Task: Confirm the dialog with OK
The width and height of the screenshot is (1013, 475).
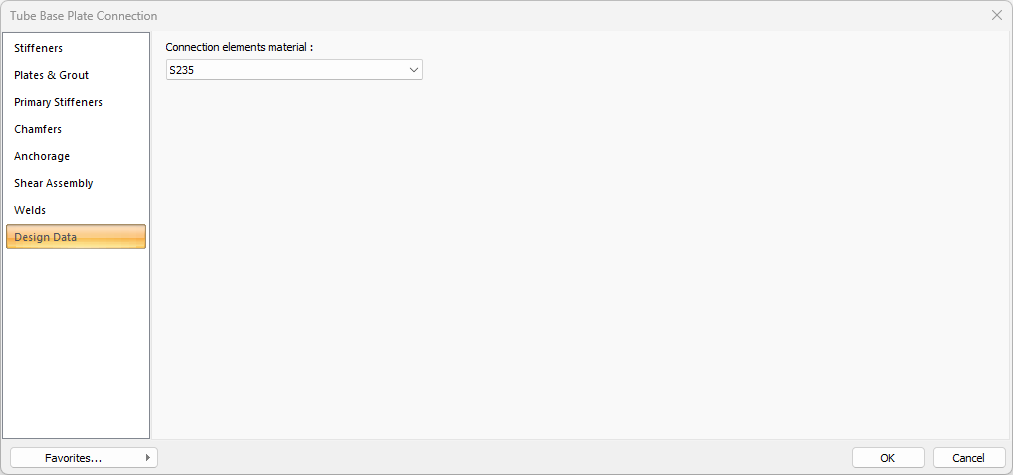Action: tap(888, 458)
